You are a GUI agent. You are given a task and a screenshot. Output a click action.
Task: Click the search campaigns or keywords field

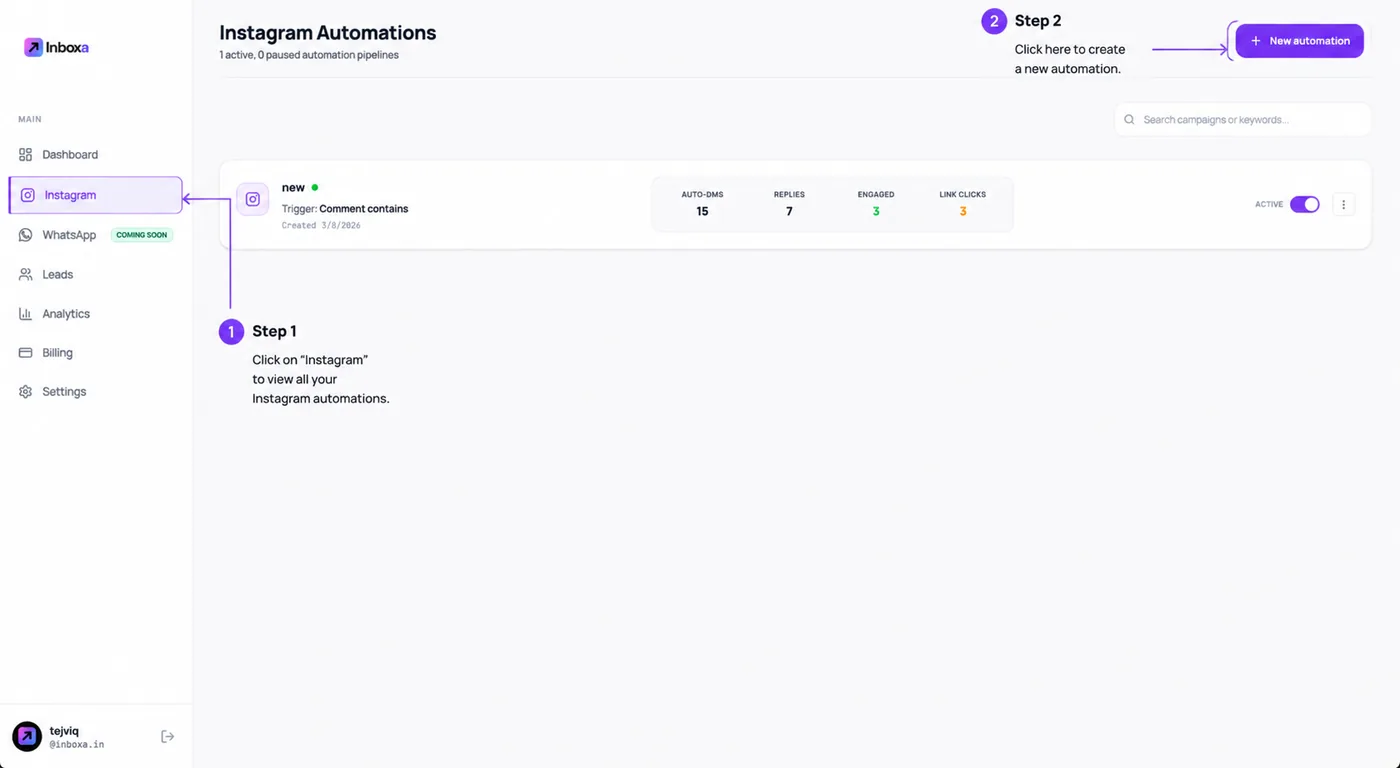point(1243,120)
